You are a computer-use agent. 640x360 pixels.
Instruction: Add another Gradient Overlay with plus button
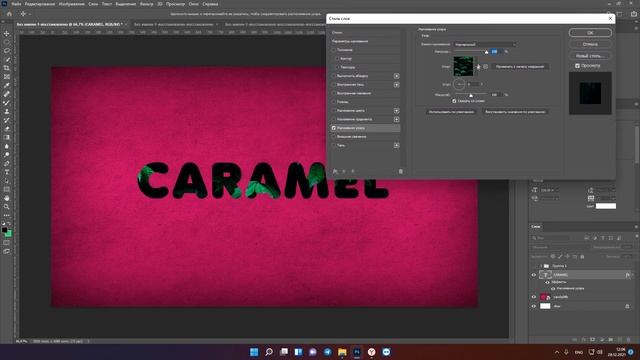(396, 119)
